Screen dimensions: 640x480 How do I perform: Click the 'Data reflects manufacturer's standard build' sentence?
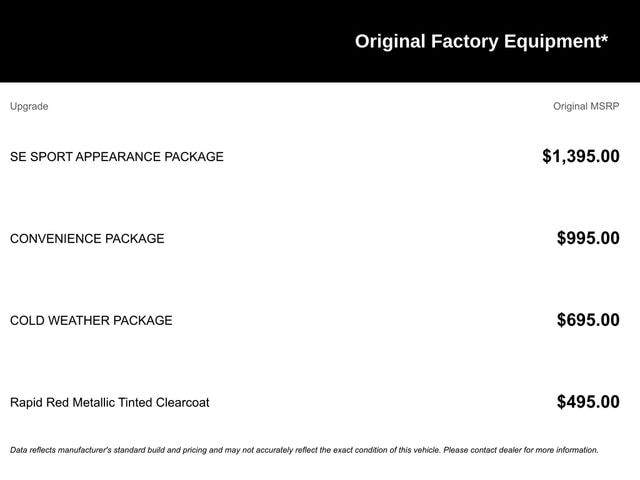[x=150, y=450]
